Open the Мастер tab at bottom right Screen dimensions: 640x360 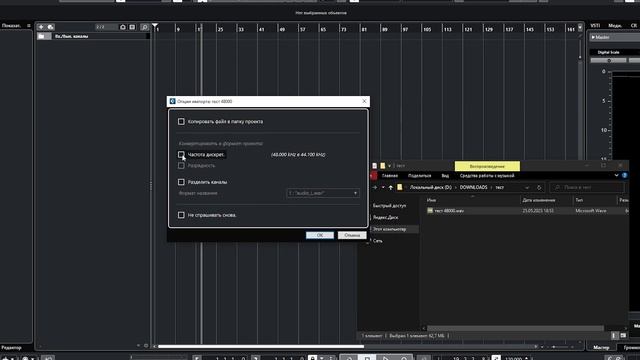click(x=601, y=347)
